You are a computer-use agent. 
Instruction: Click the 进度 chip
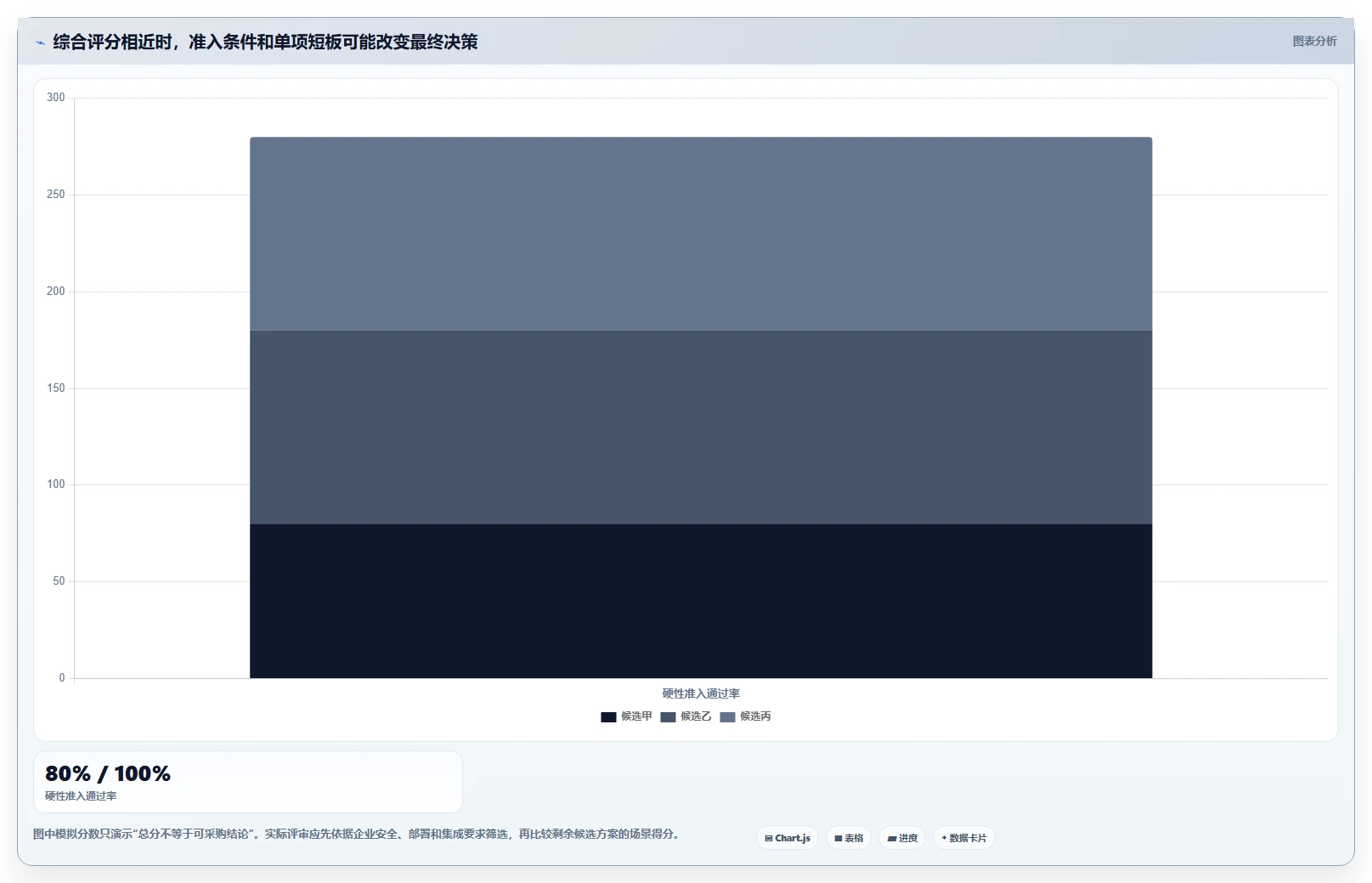pos(902,838)
